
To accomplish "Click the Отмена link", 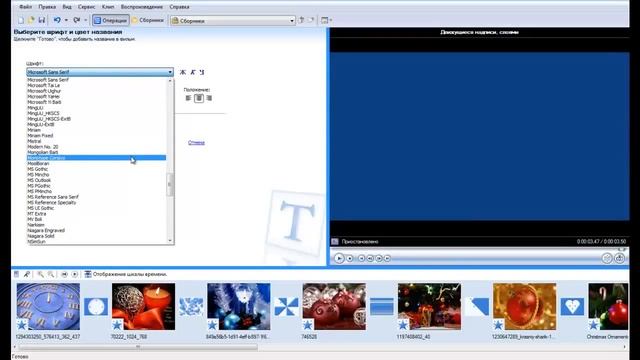I will (x=196, y=142).
